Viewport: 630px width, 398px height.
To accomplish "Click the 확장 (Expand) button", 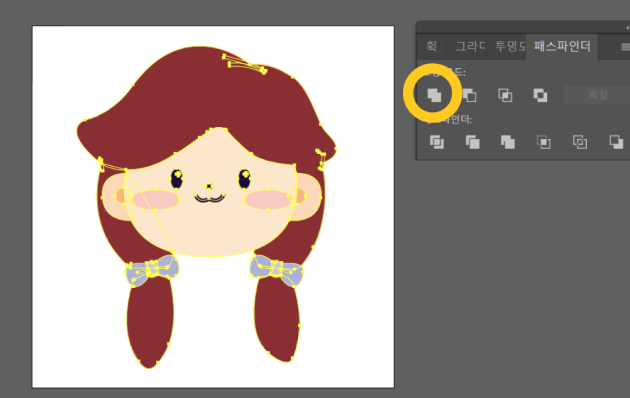I will (x=597, y=95).
